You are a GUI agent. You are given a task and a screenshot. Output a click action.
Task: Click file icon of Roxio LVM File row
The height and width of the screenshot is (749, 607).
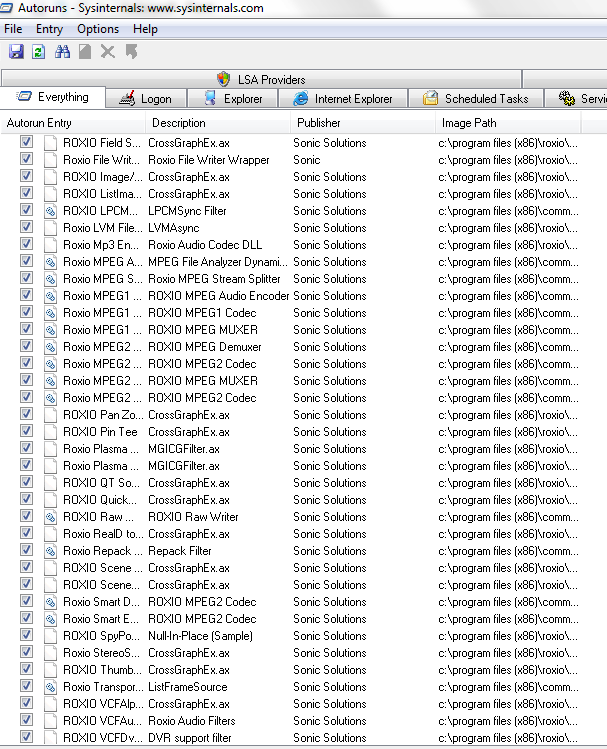click(50, 228)
